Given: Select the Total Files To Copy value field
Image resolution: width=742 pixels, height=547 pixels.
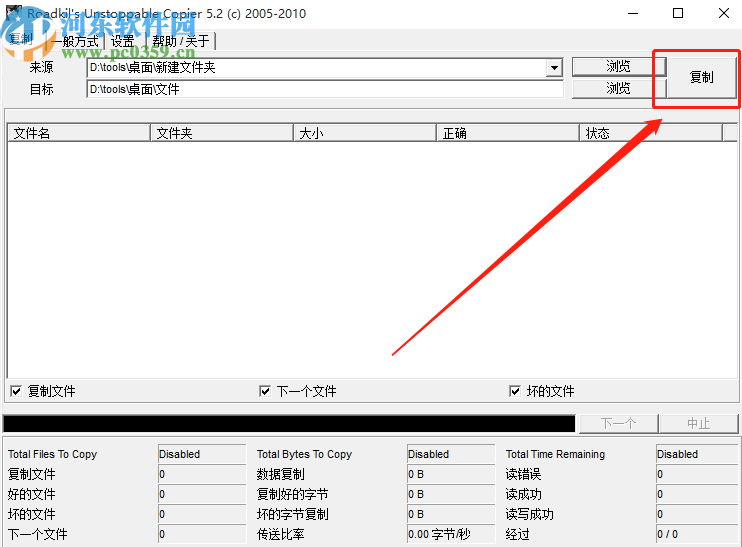Looking at the screenshot, I should 202,454.
